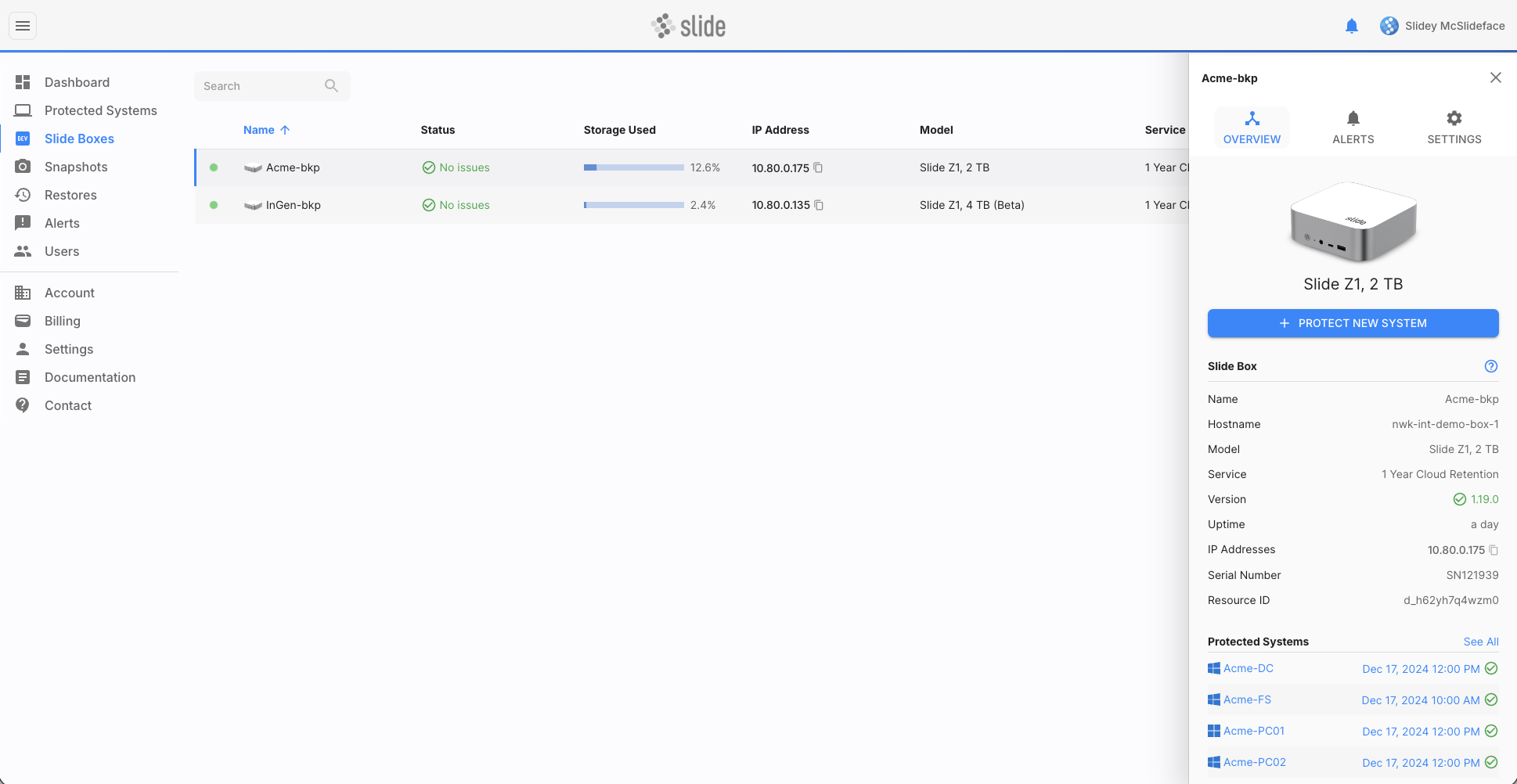Click the InGen-bkp device icon in table
Image resolution: width=1517 pixels, height=784 pixels.
253,205
